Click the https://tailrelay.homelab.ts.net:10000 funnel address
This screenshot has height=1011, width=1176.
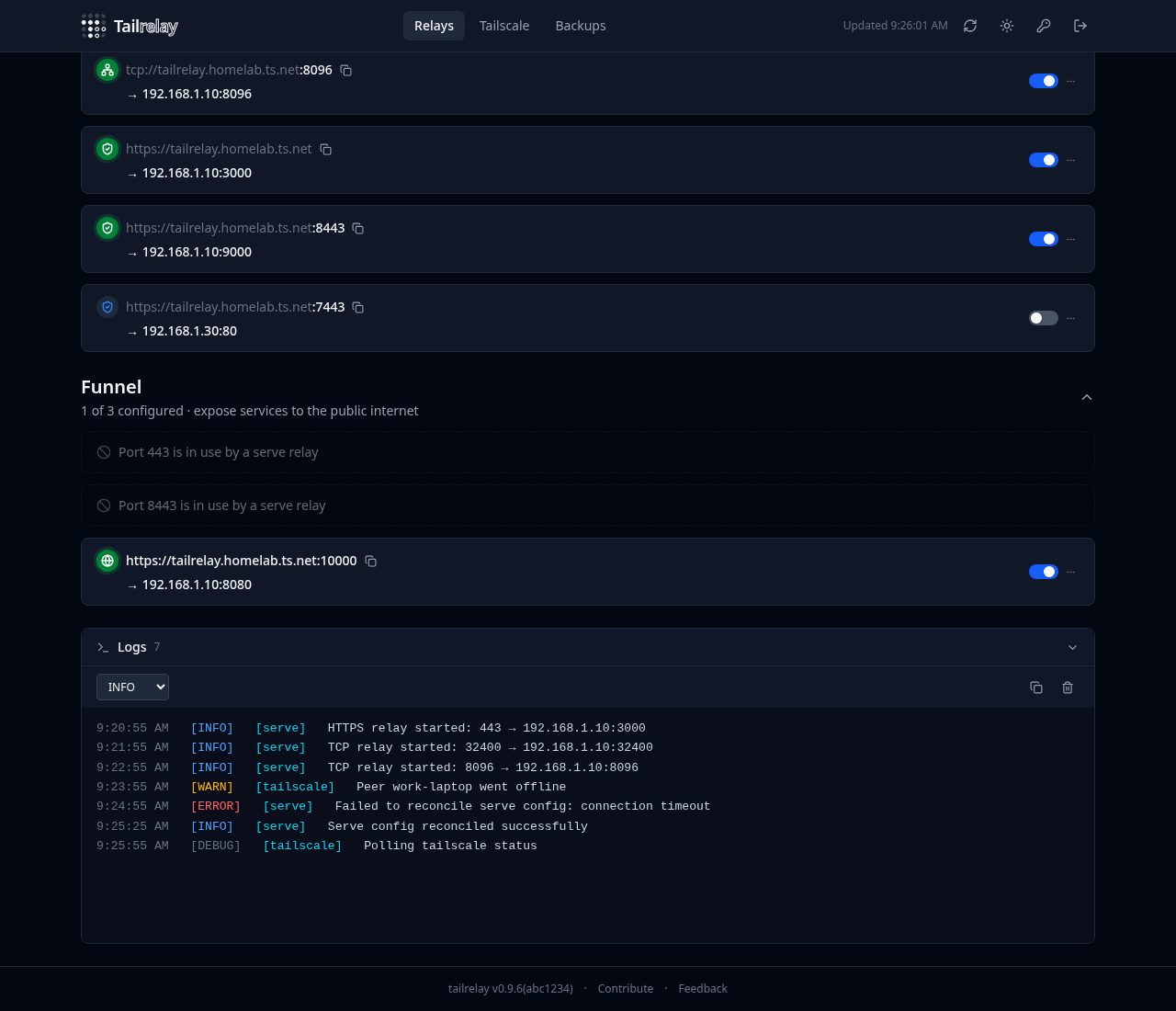[242, 561]
